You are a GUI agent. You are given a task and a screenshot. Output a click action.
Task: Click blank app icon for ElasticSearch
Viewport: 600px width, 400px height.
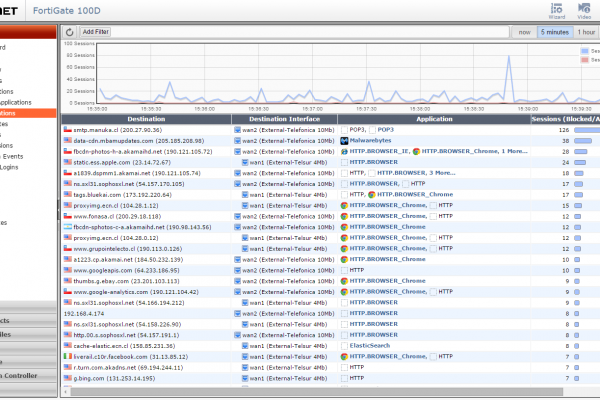point(344,346)
